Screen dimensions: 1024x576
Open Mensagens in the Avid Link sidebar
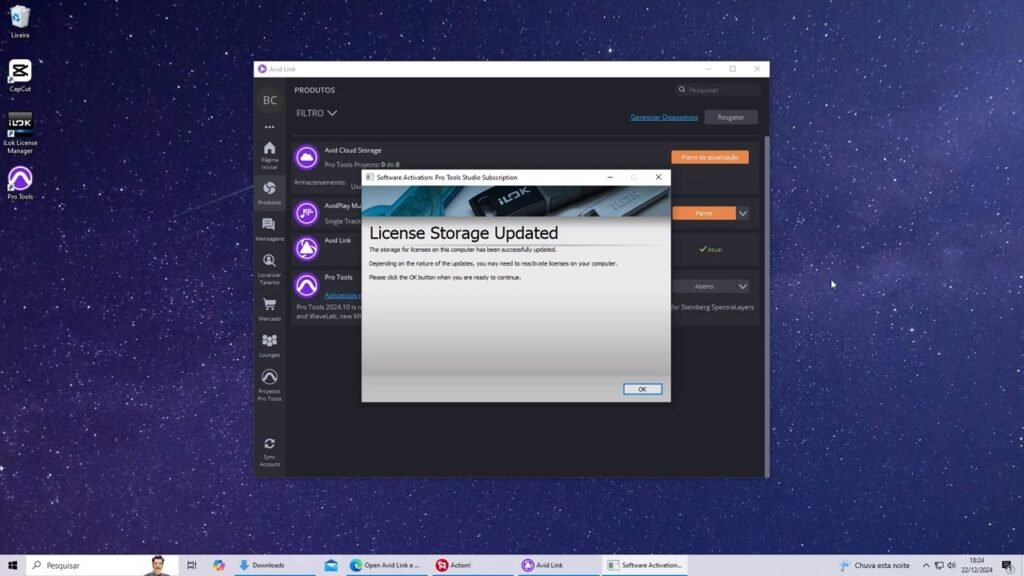coord(269,229)
